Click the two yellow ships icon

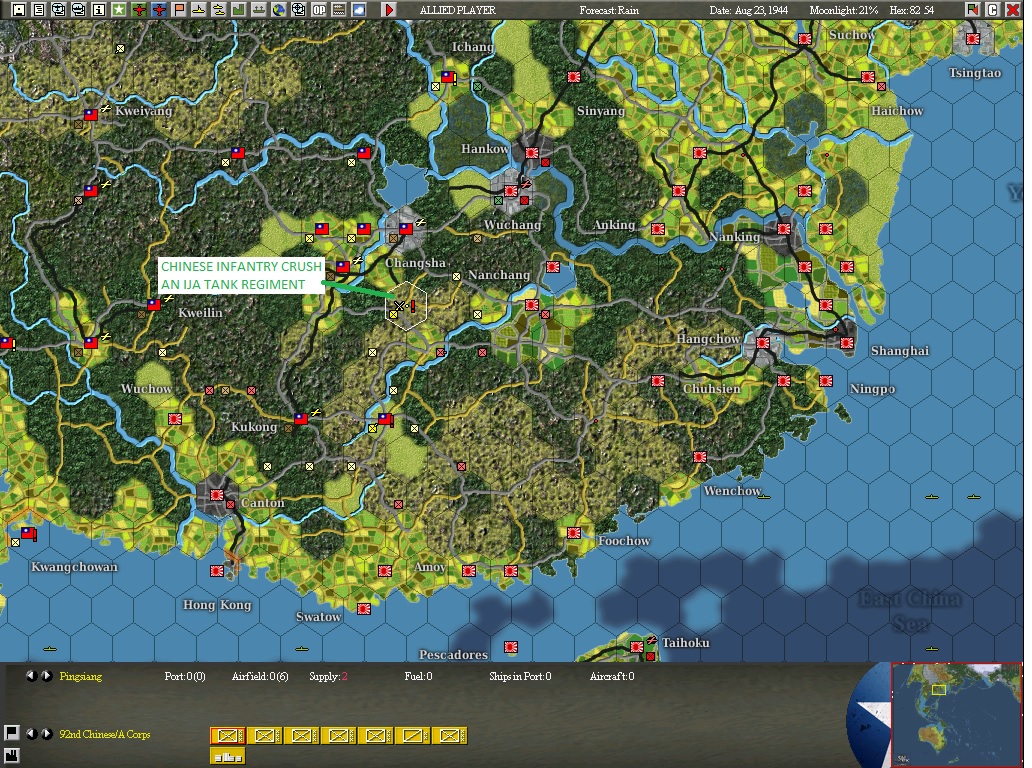pyautogui.click(x=219, y=10)
